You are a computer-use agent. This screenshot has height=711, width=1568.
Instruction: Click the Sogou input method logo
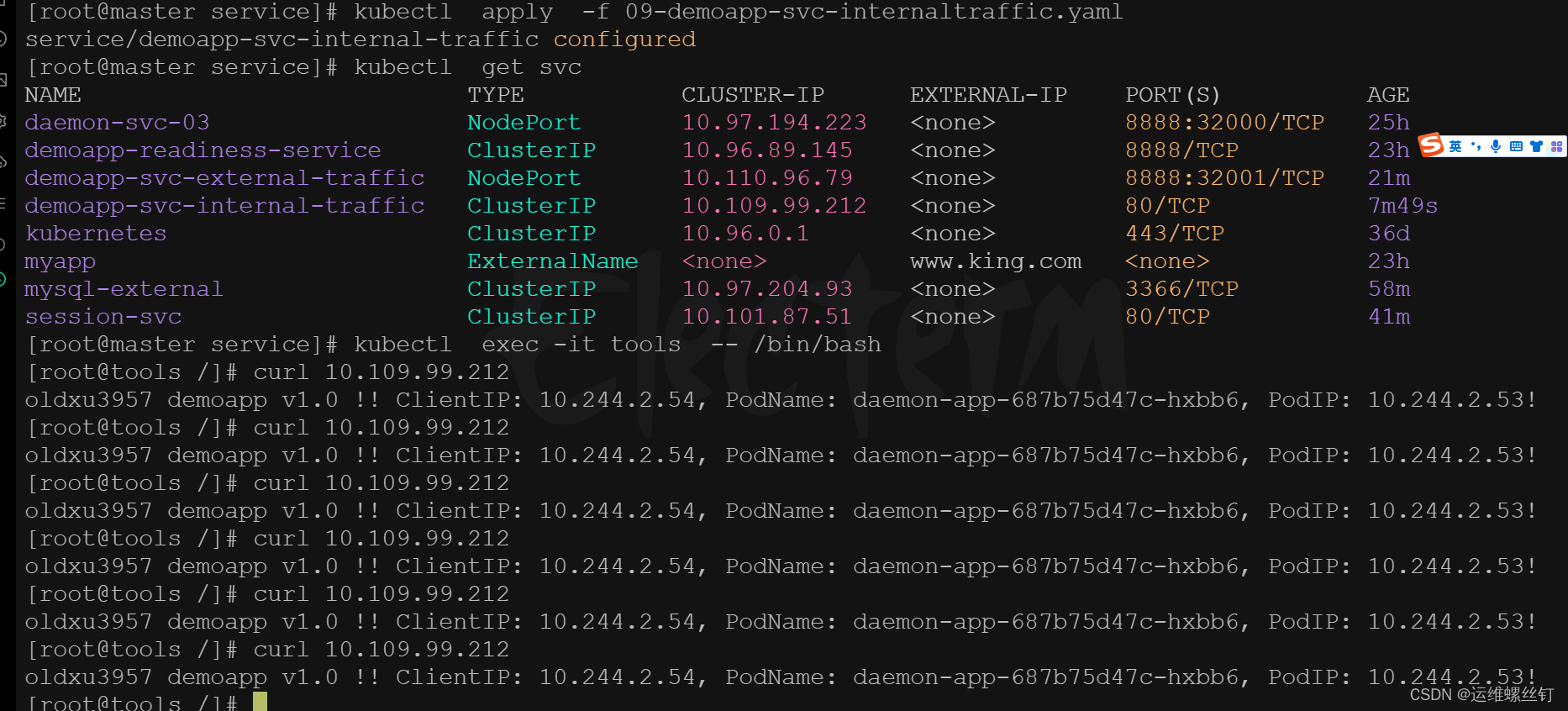[1431, 145]
